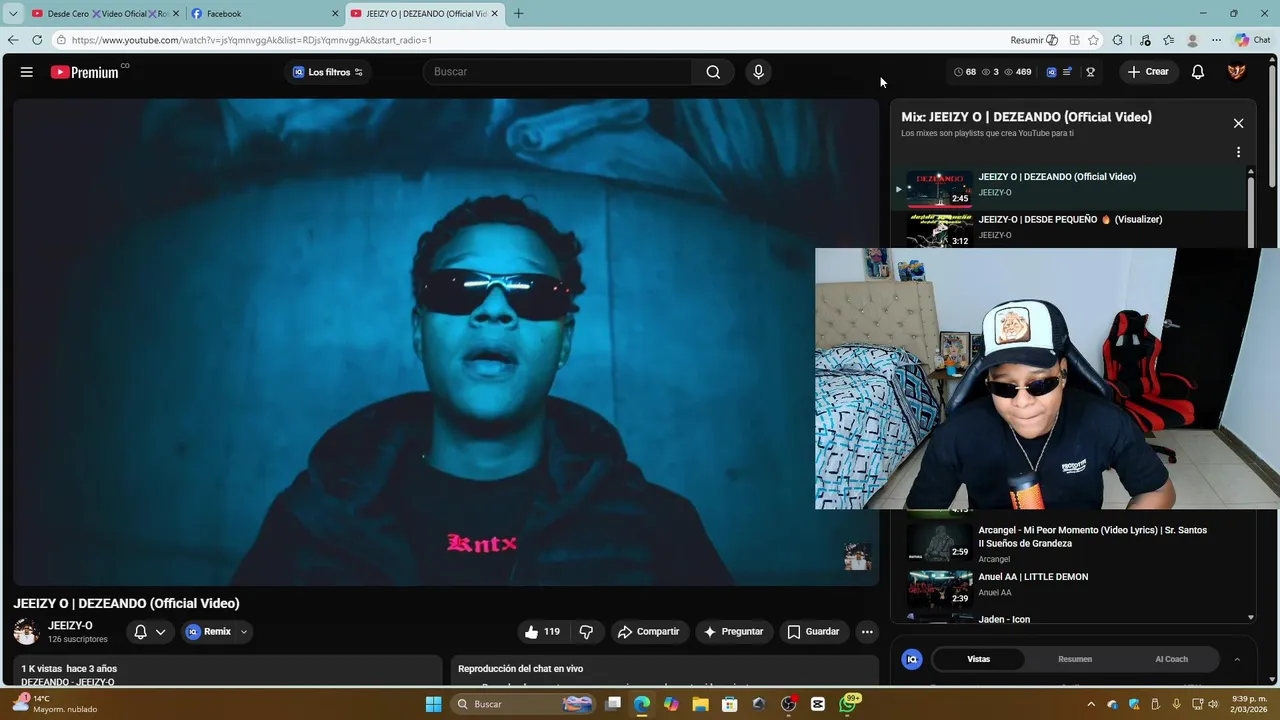
Task: Open YouTube notifications bell in header
Action: tap(1197, 72)
